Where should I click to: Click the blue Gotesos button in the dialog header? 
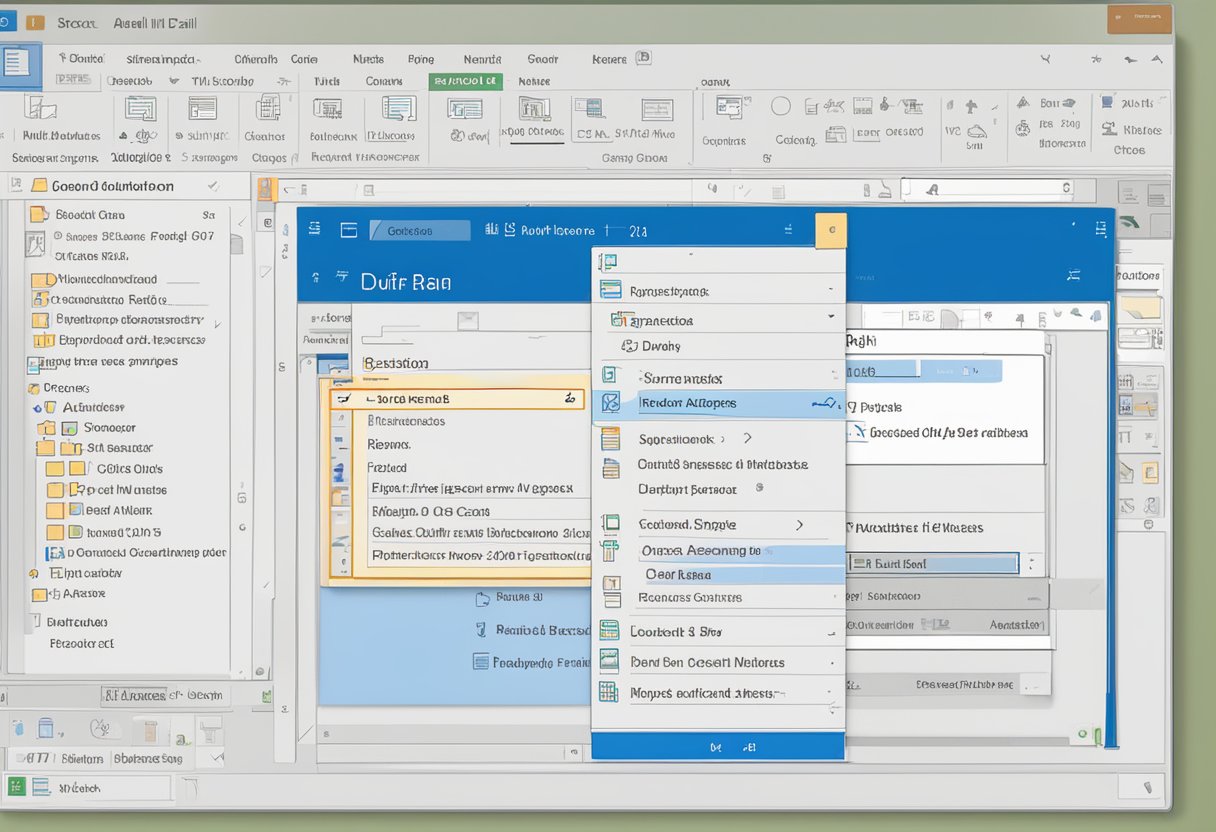pyautogui.click(x=420, y=229)
